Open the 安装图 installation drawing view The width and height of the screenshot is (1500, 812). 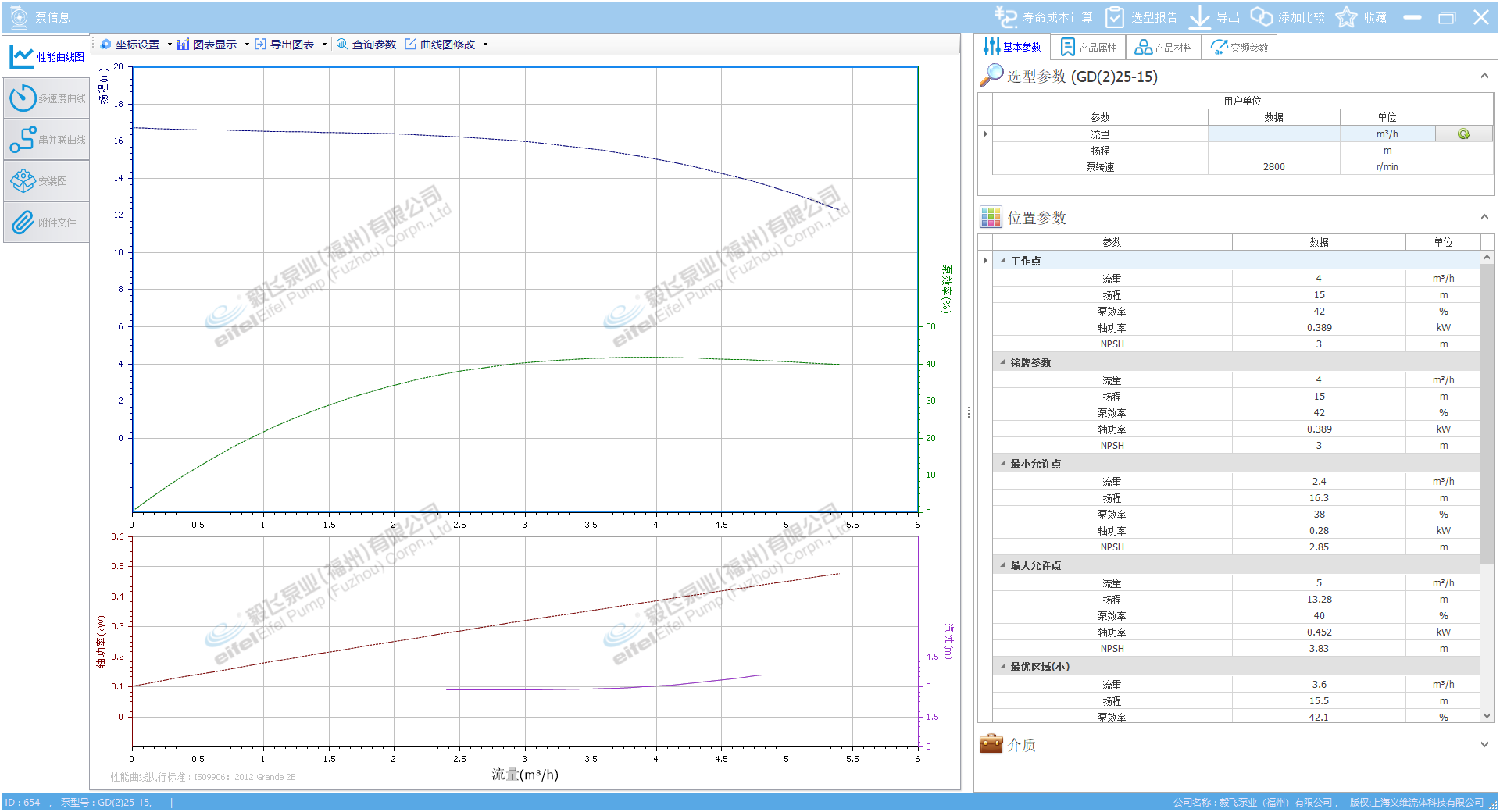click(47, 181)
